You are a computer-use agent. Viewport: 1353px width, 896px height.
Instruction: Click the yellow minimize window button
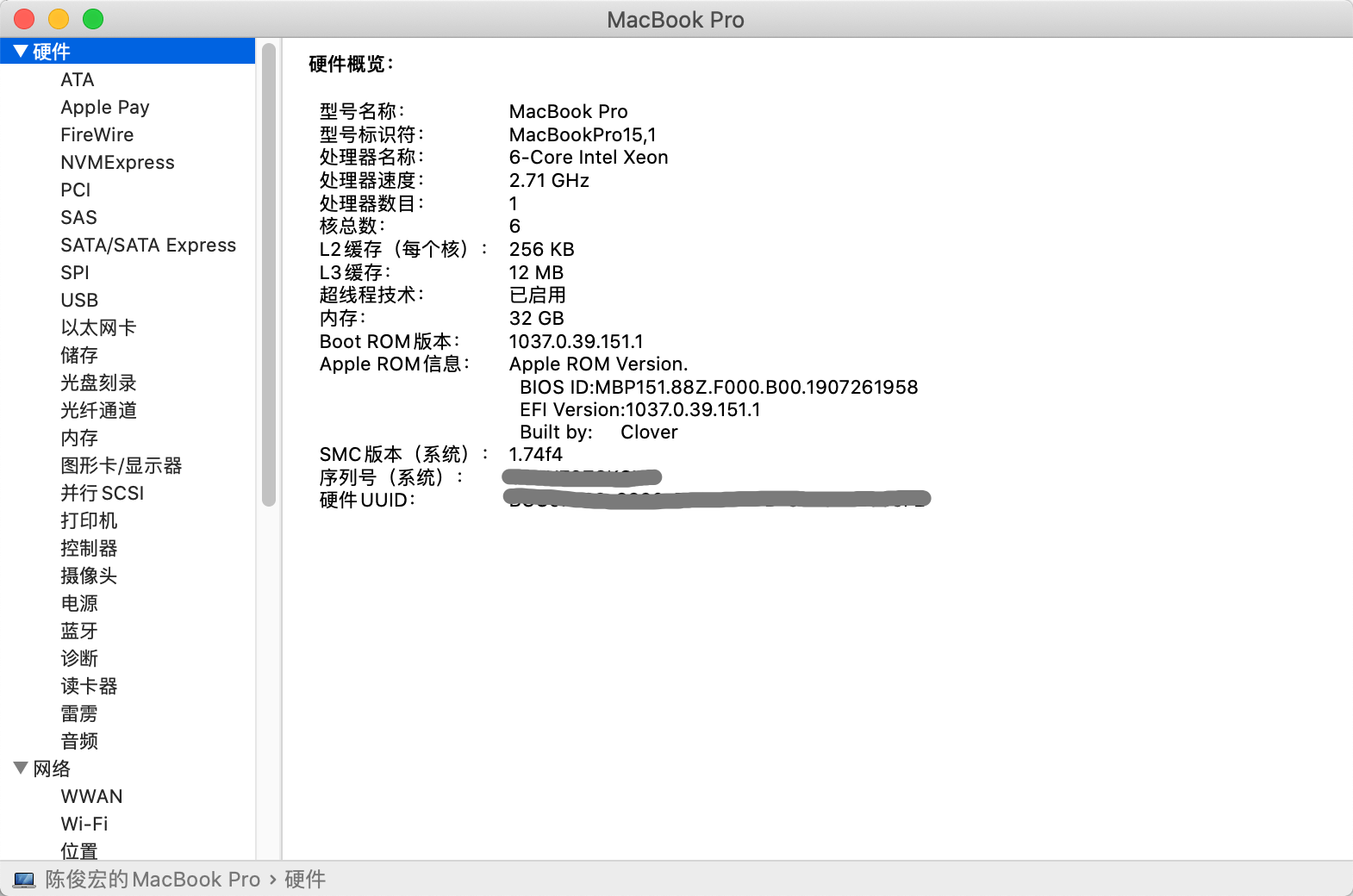(59, 19)
